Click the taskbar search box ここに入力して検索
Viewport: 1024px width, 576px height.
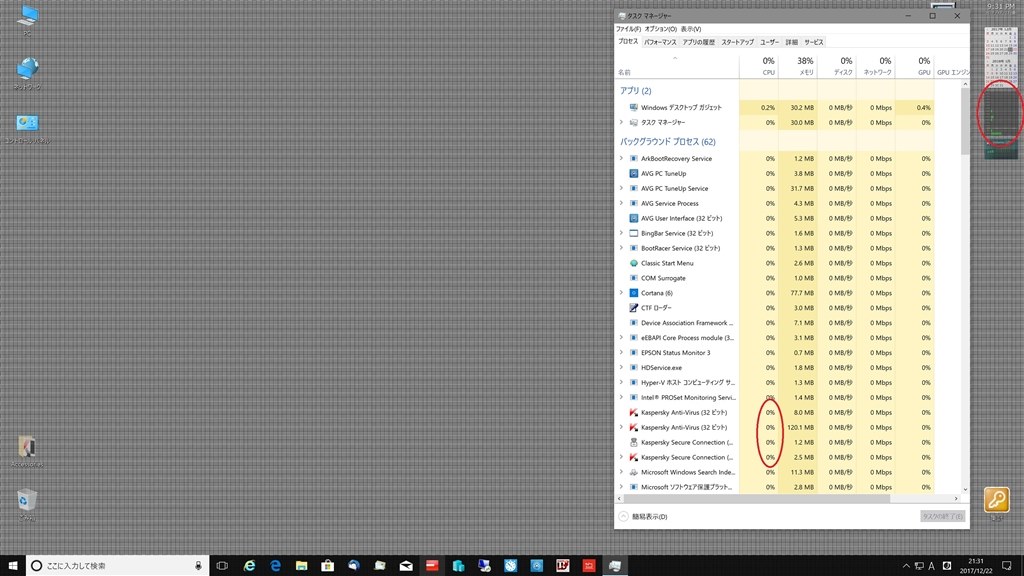pos(118,566)
